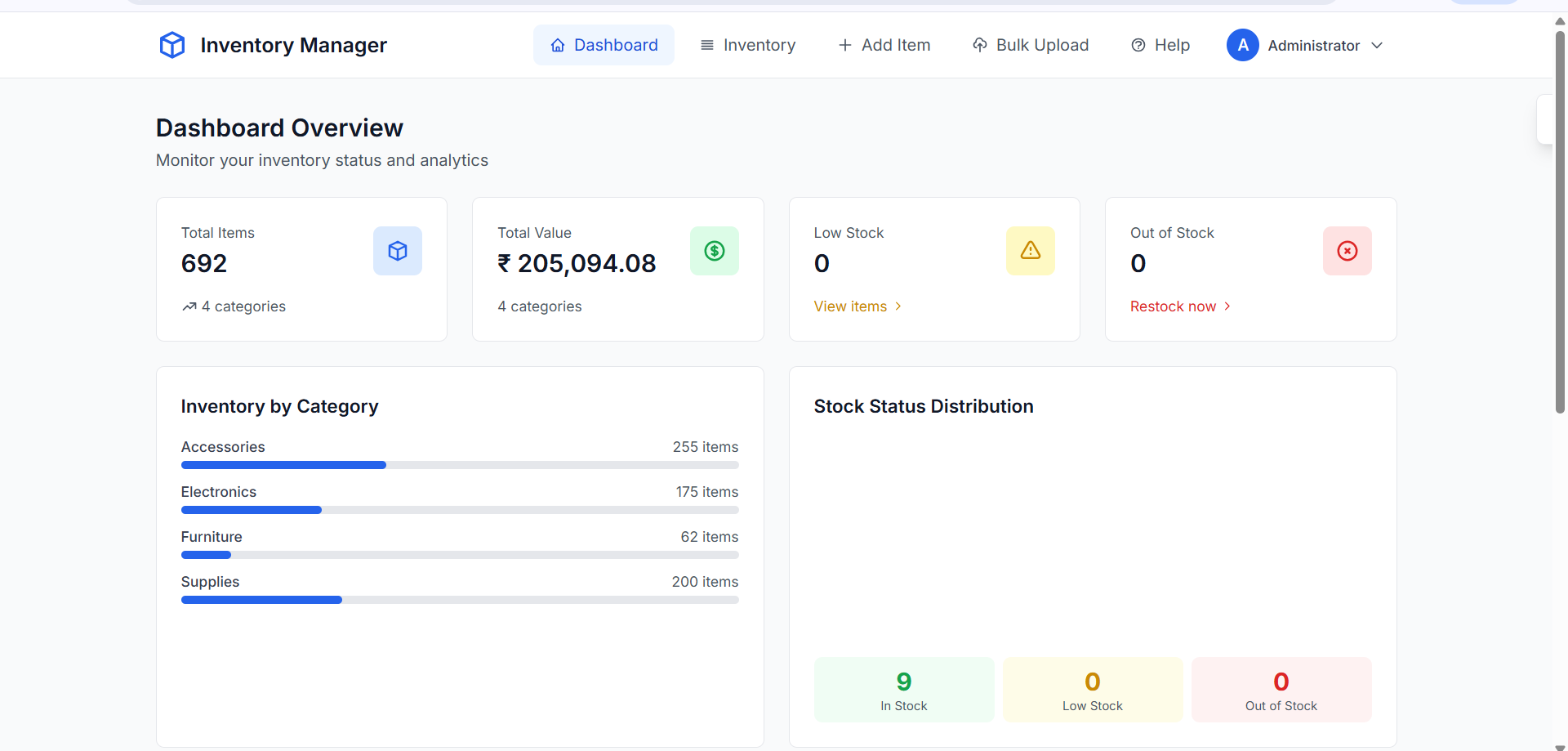Click the Administrator avatar circle

pos(1242,45)
